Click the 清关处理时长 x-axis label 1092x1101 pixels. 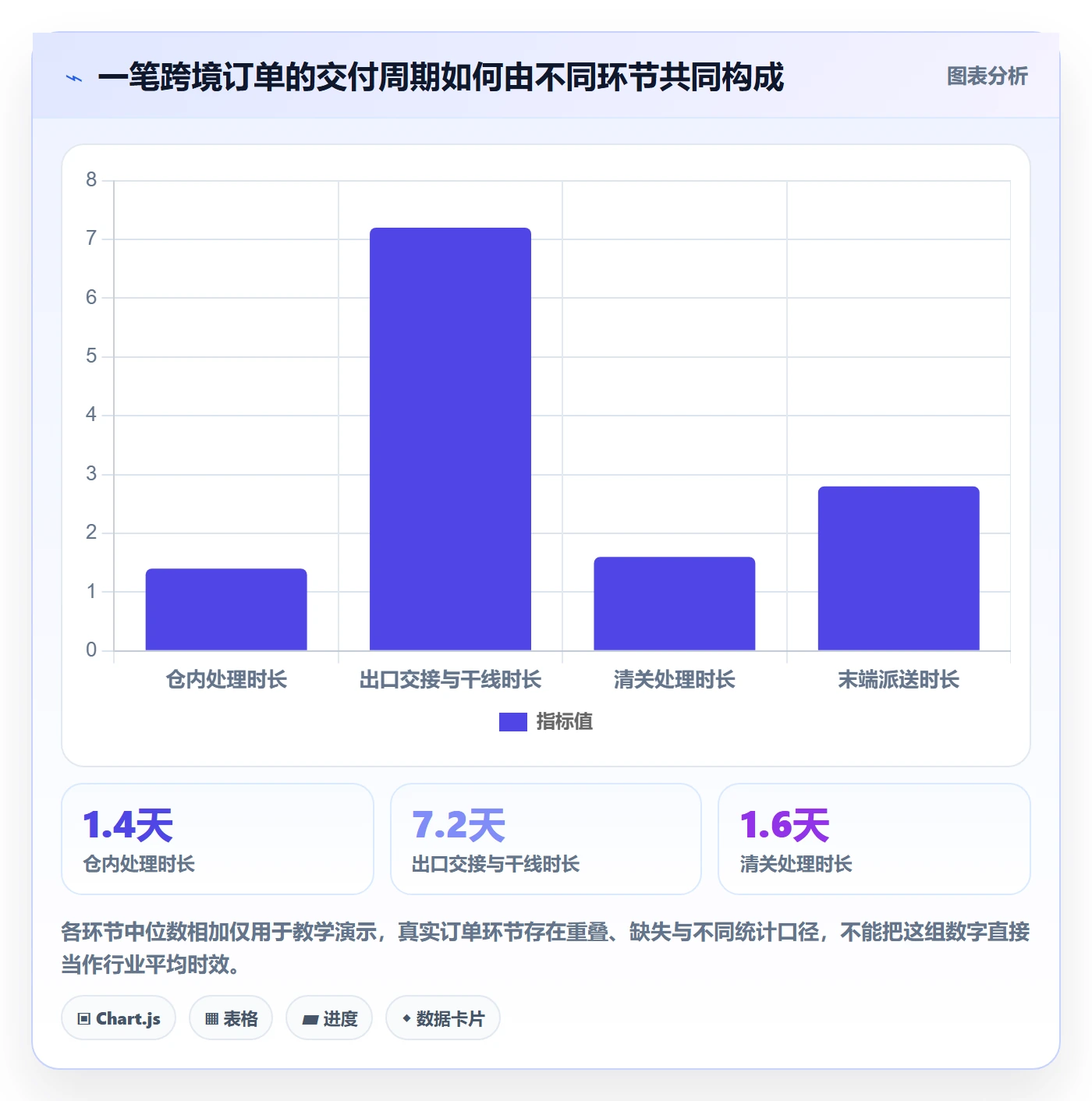point(675,680)
